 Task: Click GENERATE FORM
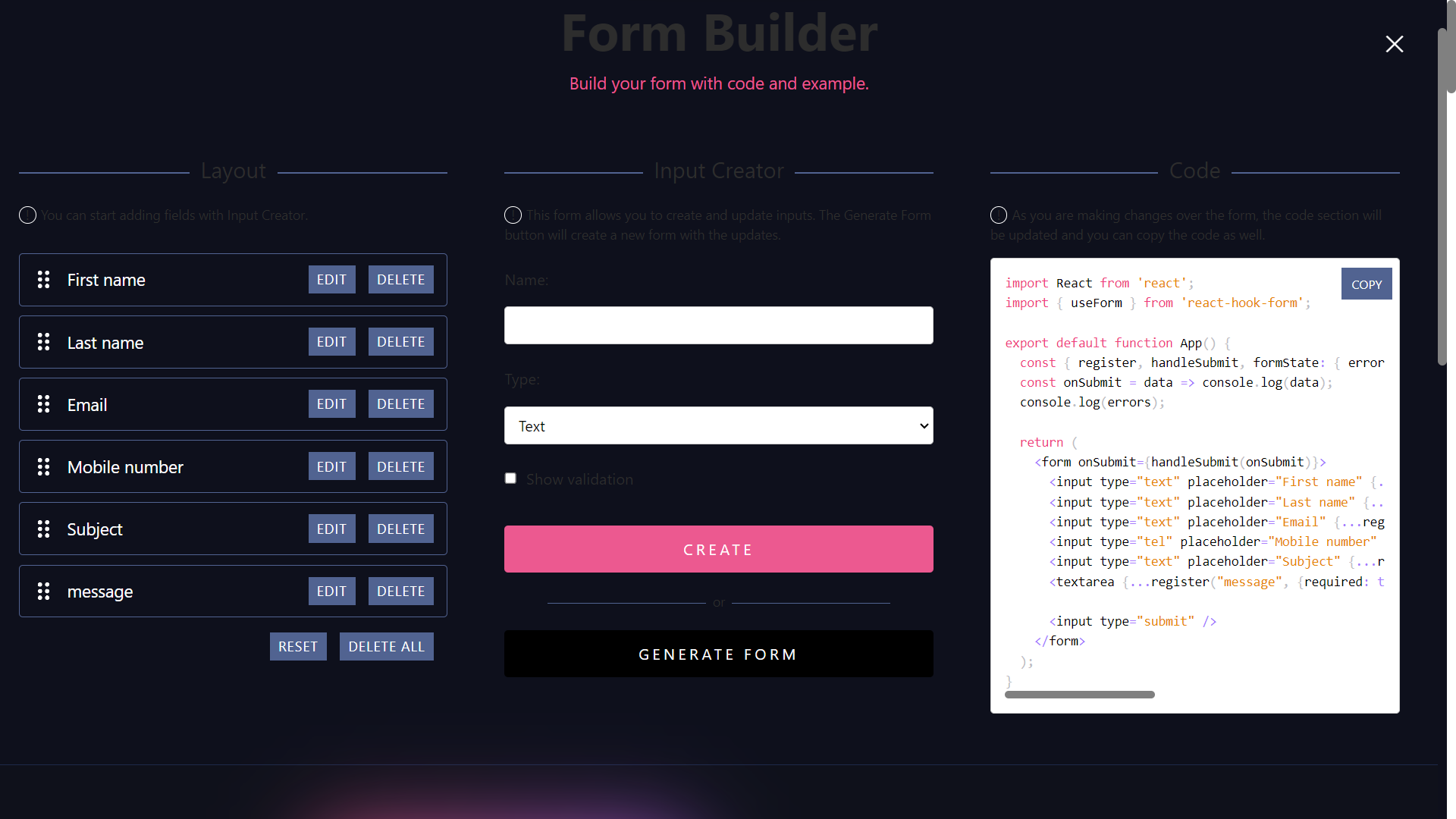pos(718,654)
